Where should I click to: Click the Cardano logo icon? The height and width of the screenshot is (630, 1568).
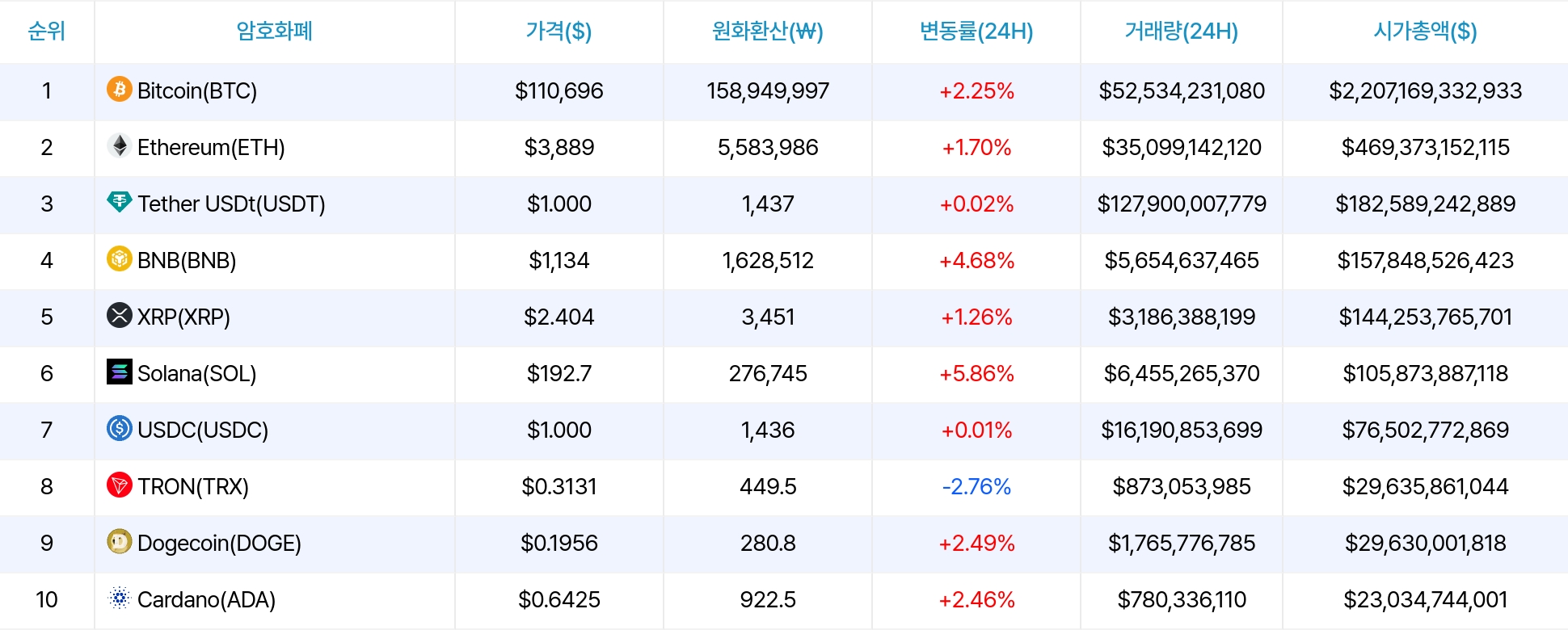(120, 598)
